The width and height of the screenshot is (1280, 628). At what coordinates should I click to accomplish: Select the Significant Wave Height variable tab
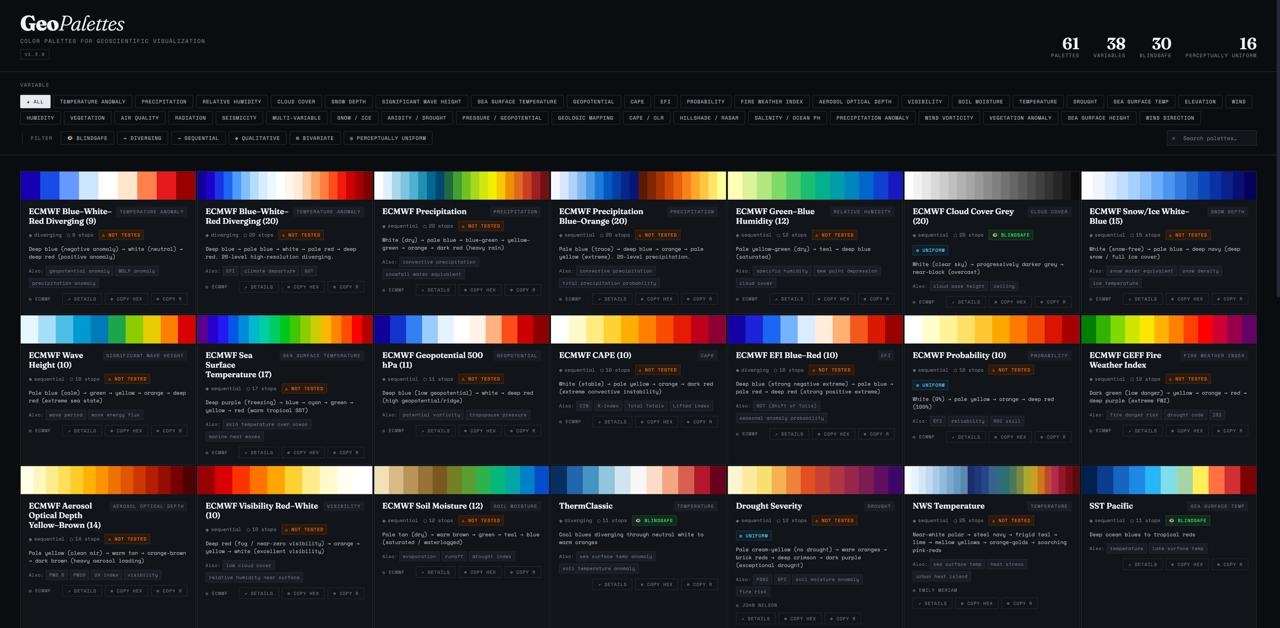point(421,101)
